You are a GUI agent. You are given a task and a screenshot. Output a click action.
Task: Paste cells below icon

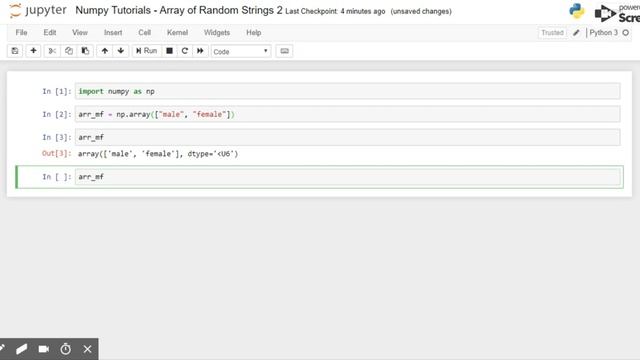point(85,51)
